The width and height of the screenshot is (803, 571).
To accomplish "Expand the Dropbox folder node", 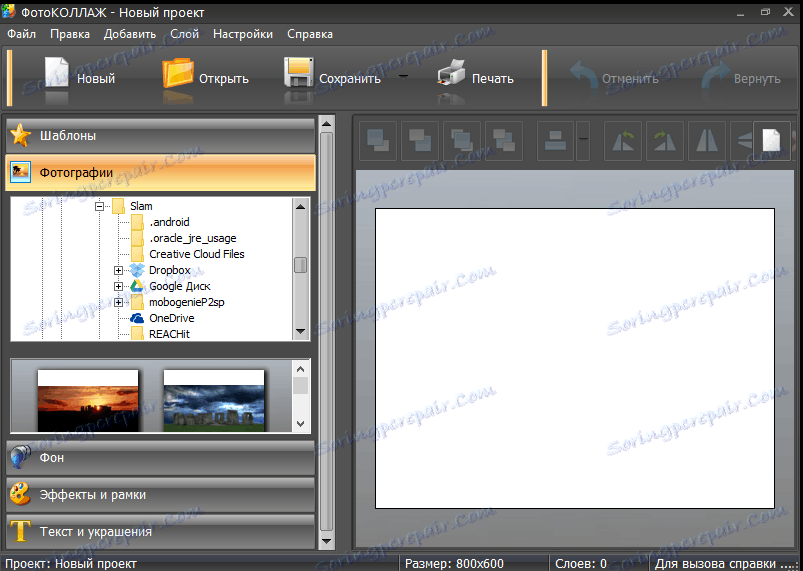I will pyautogui.click(x=118, y=270).
